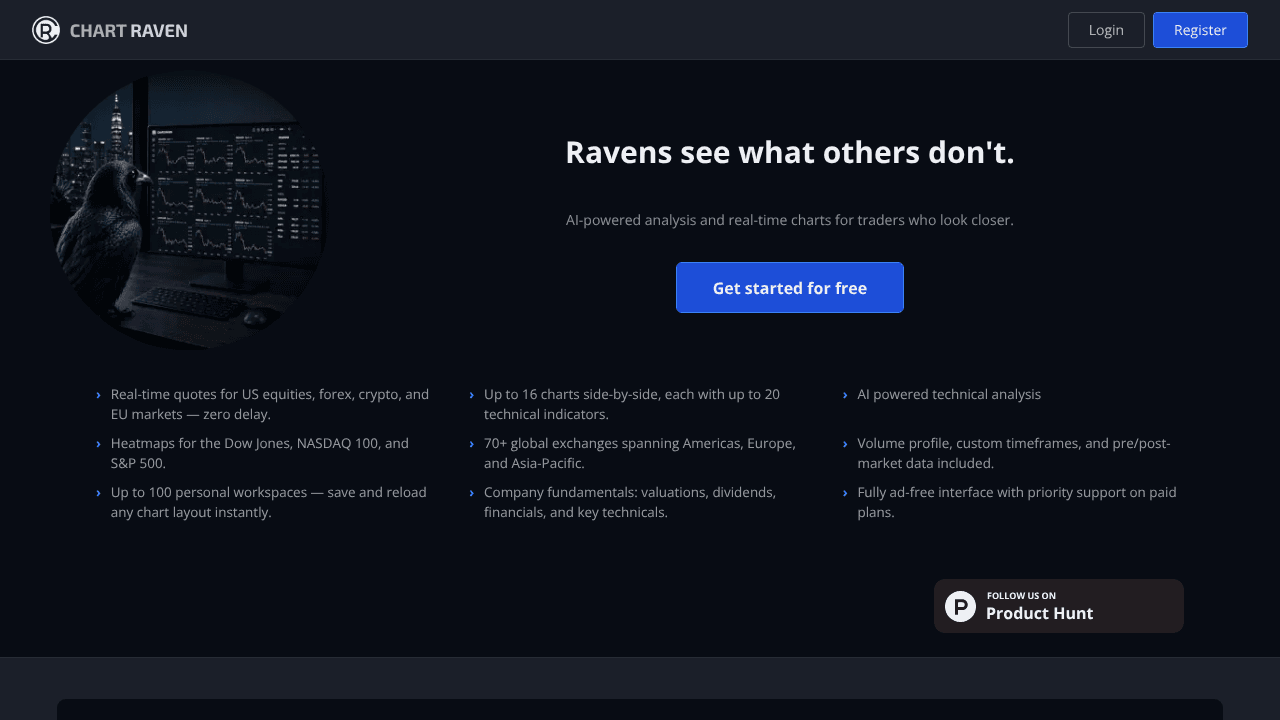Click the 70+ global exchanges text
The height and width of the screenshot is (720, 1280).
click(640, 453)
